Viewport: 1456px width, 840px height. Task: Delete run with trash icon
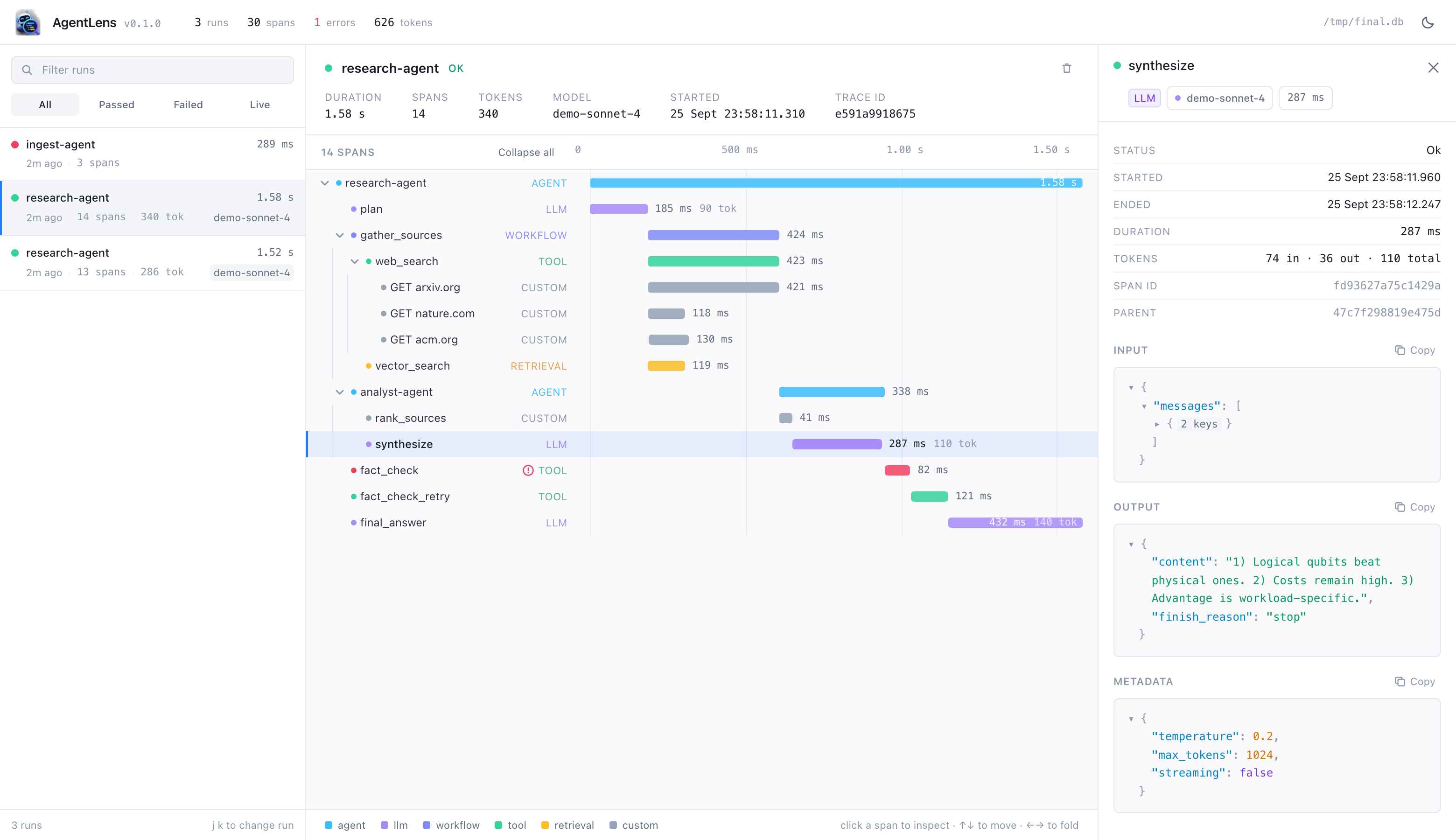tap(1067, 68)
